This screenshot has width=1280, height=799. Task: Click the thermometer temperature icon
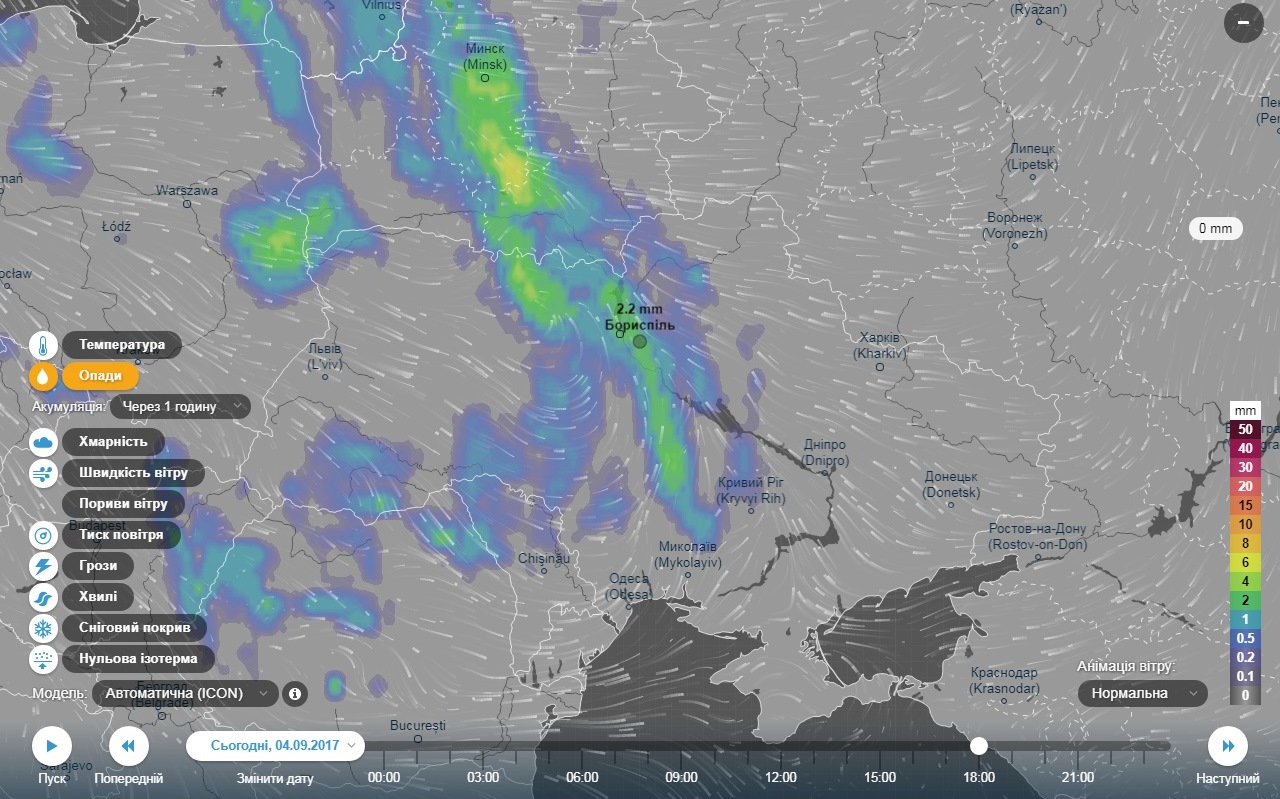tap(44, 346)
